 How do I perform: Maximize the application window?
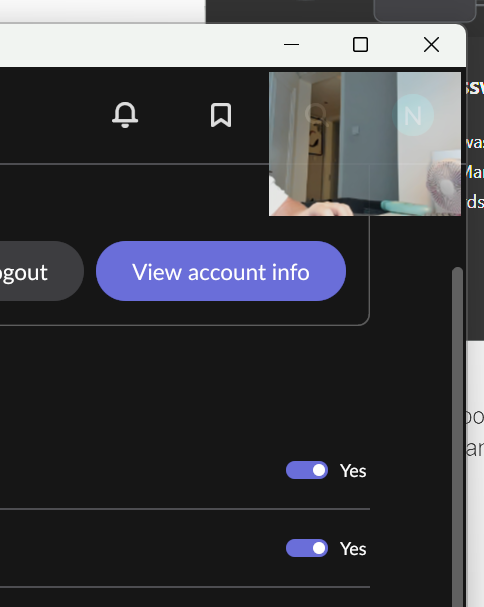(360, 45)
